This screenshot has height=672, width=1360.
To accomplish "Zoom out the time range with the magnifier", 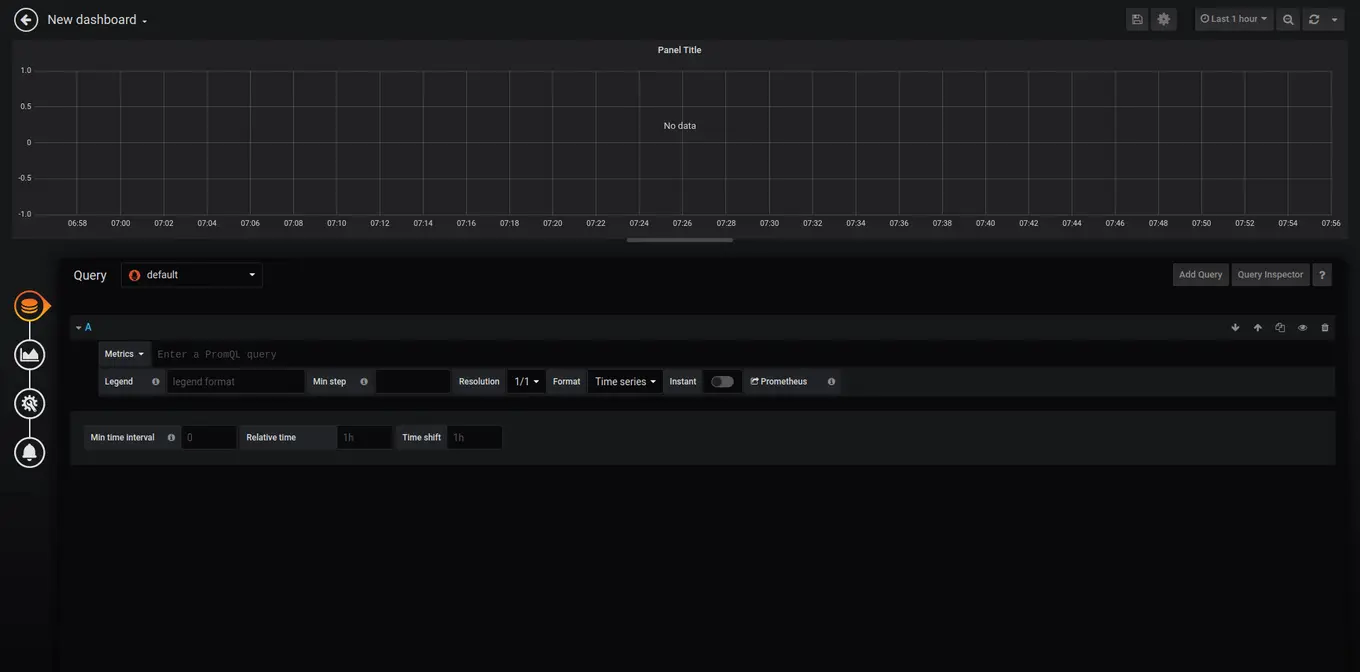I will 1287,18.
